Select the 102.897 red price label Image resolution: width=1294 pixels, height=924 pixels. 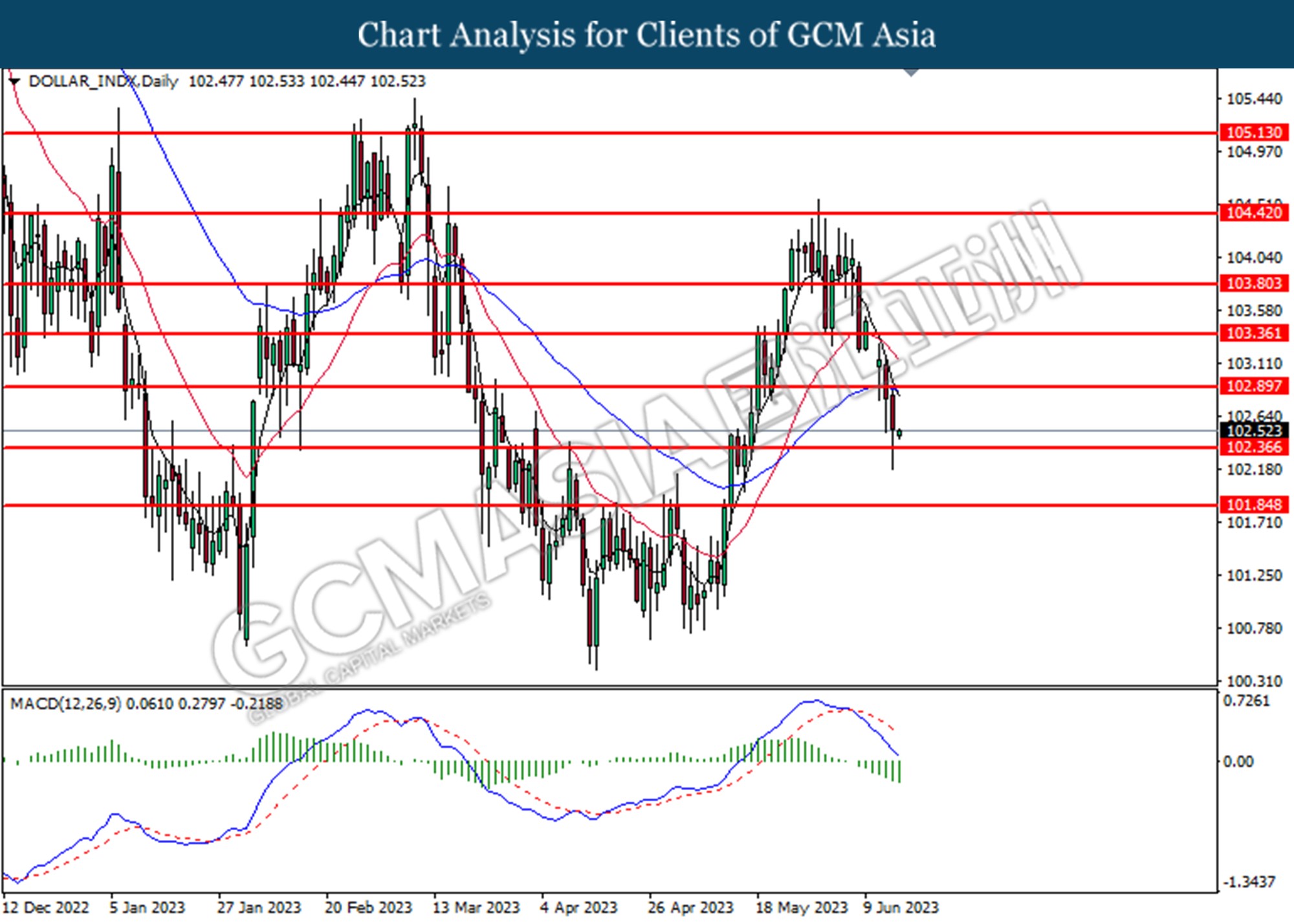[1254, 386]
